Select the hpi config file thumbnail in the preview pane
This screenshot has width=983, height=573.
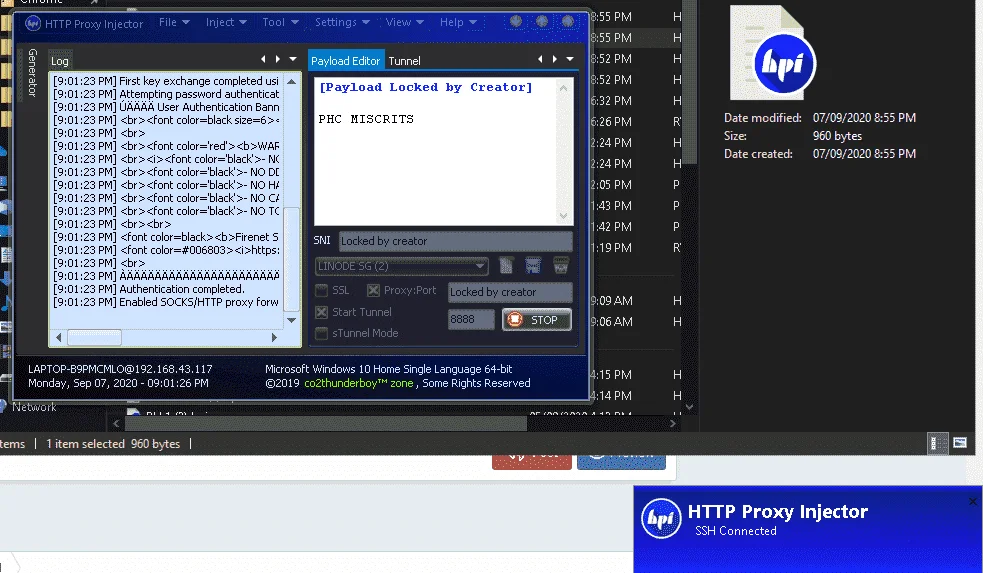(x=774, y=53)
